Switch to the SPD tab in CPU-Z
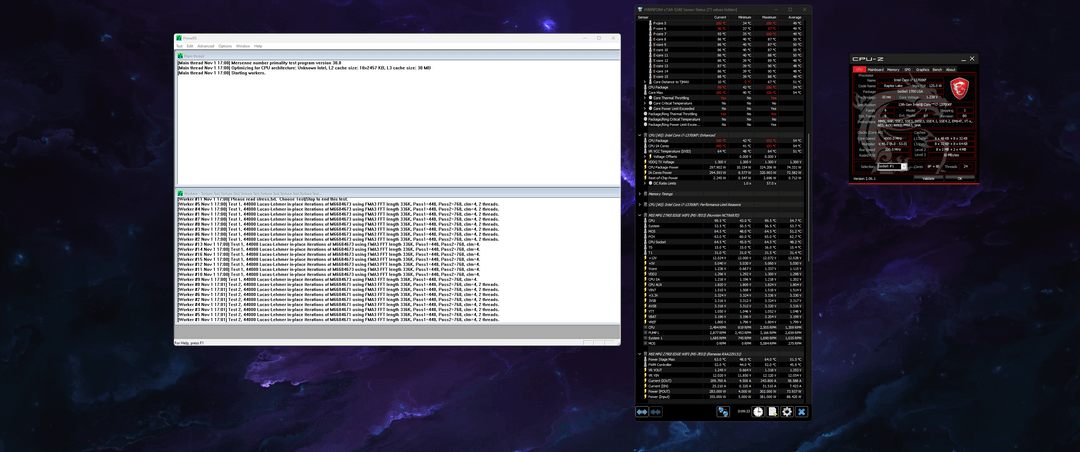Screen dimensions: 1080x452 pos(908,70)
